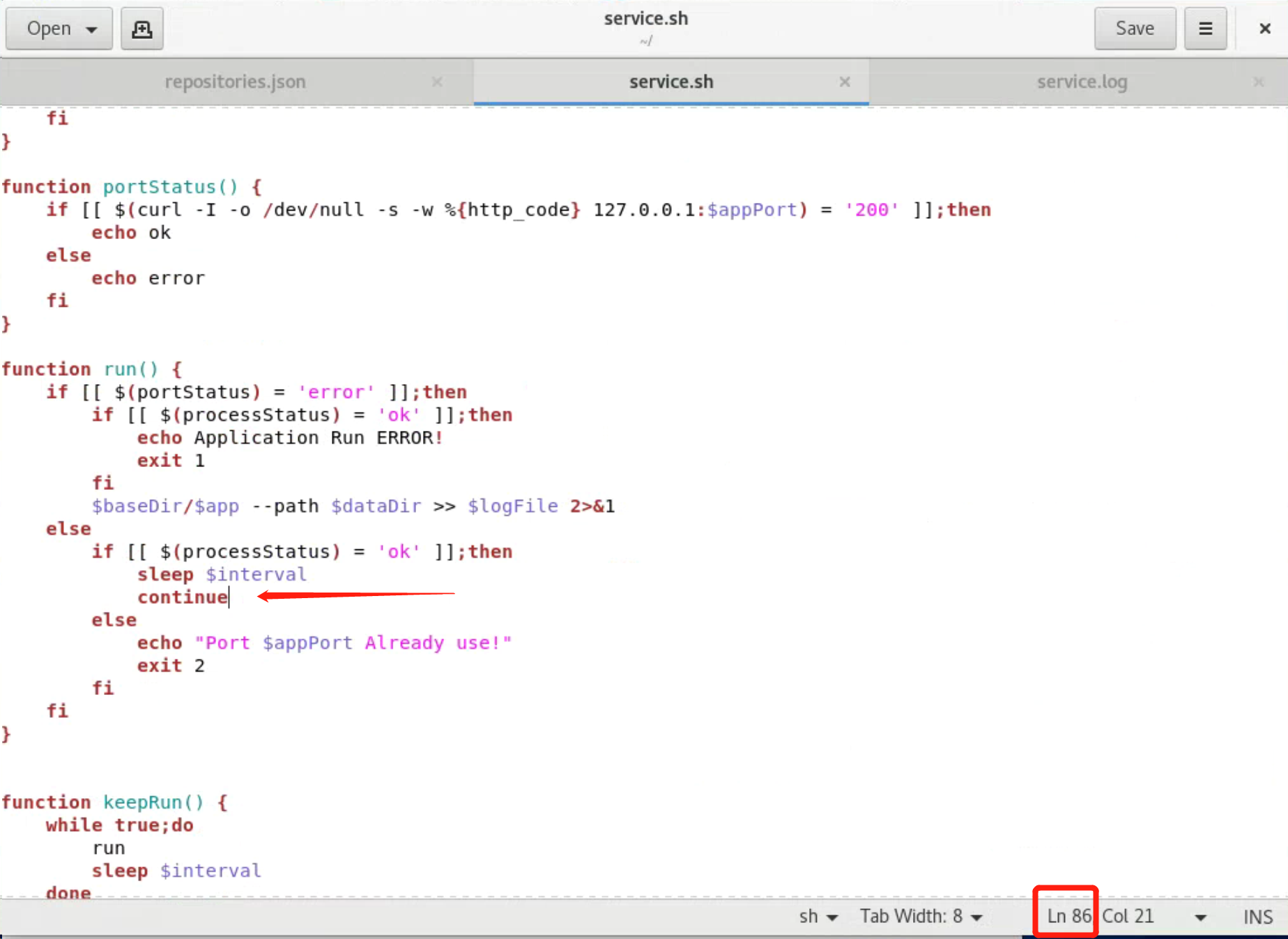Select the service.sh tab
The height and width of the screenshot is (939, 1288).
(x=670, y=82)
